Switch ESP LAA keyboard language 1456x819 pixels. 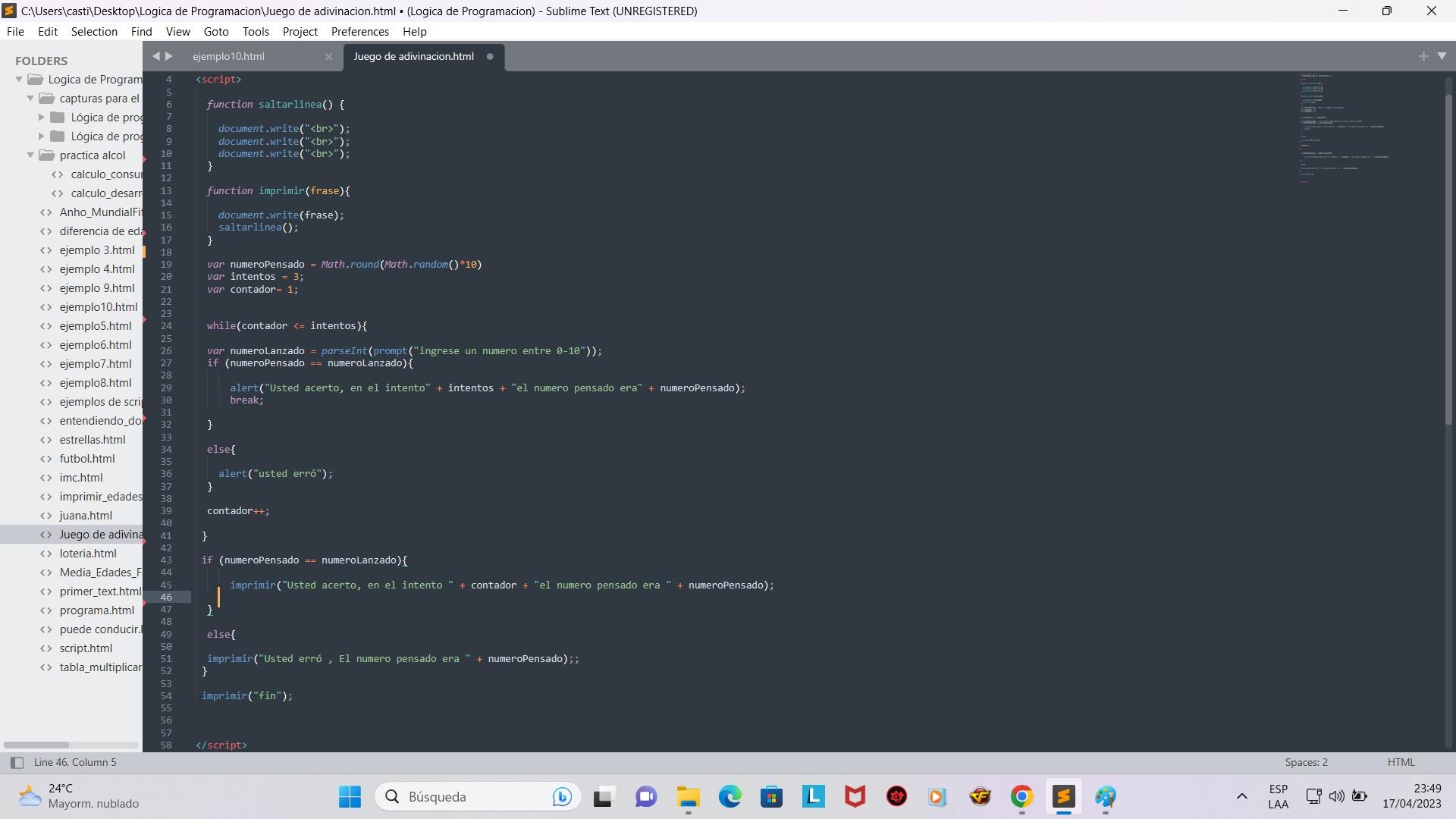point(1278,796)
